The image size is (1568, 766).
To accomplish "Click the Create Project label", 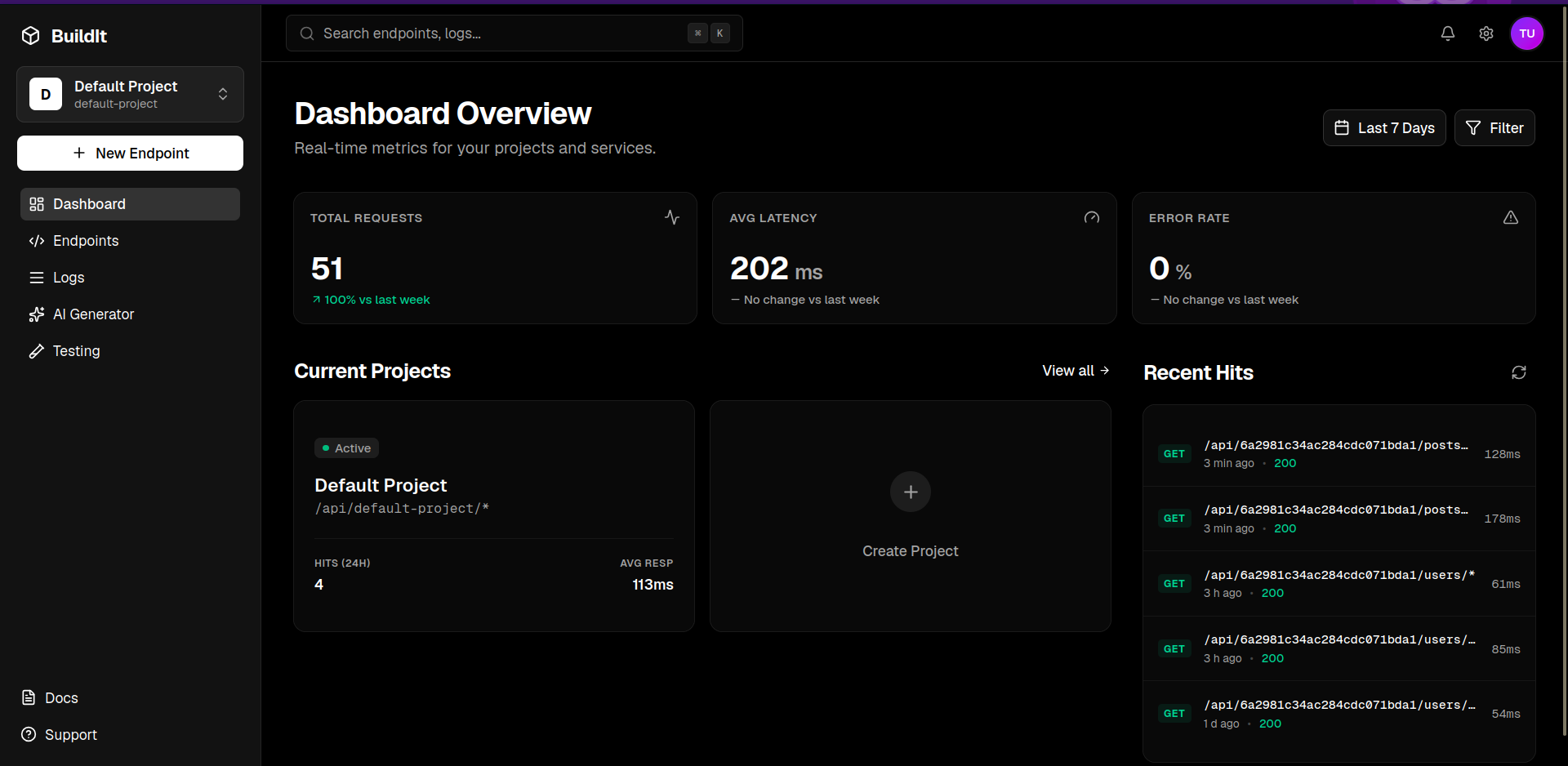I will coord(910,551).
